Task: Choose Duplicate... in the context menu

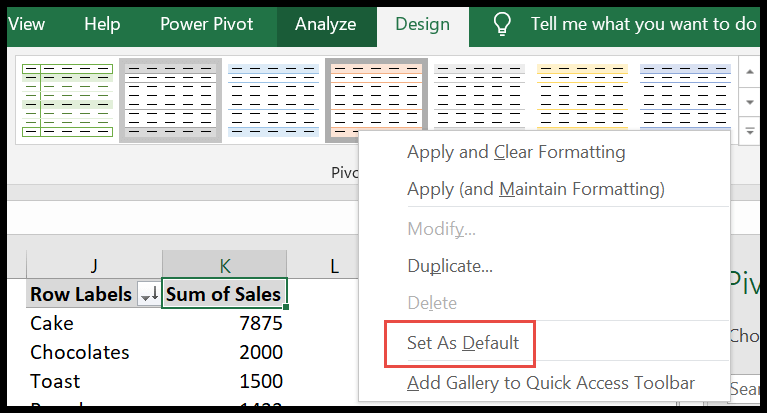Action: (x=449, y=266)
